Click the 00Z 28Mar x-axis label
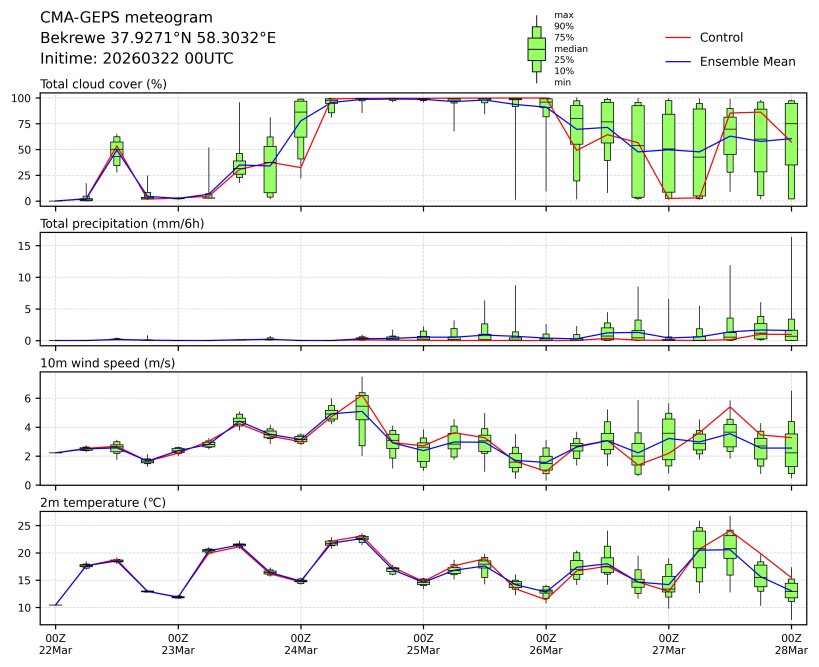Image resolution: width=819 pixels, height=667 pixels. [792, 643]
